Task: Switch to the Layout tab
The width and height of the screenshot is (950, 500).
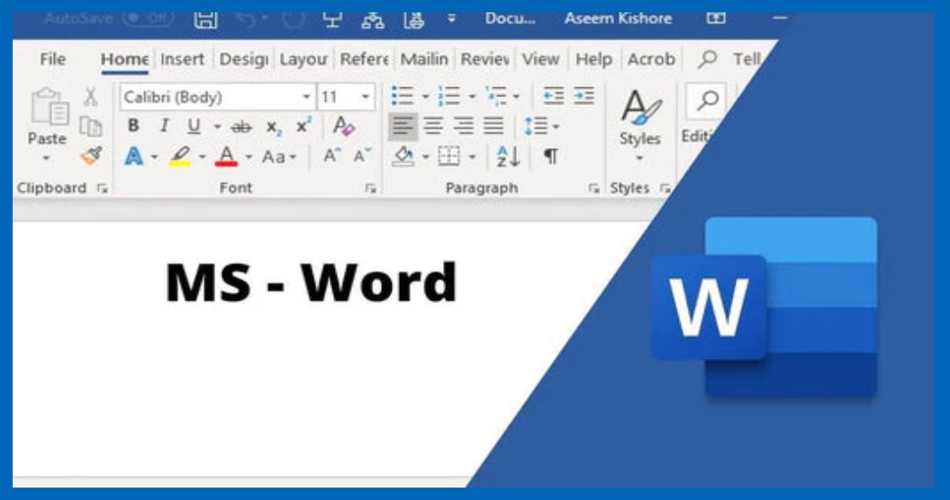Action: [304, 59]
